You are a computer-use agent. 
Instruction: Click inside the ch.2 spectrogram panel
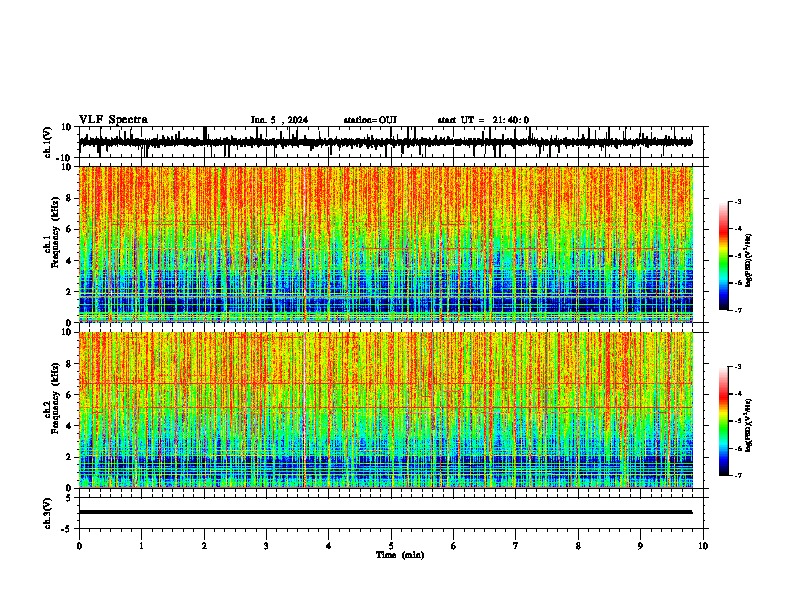(x=386, y=410)
